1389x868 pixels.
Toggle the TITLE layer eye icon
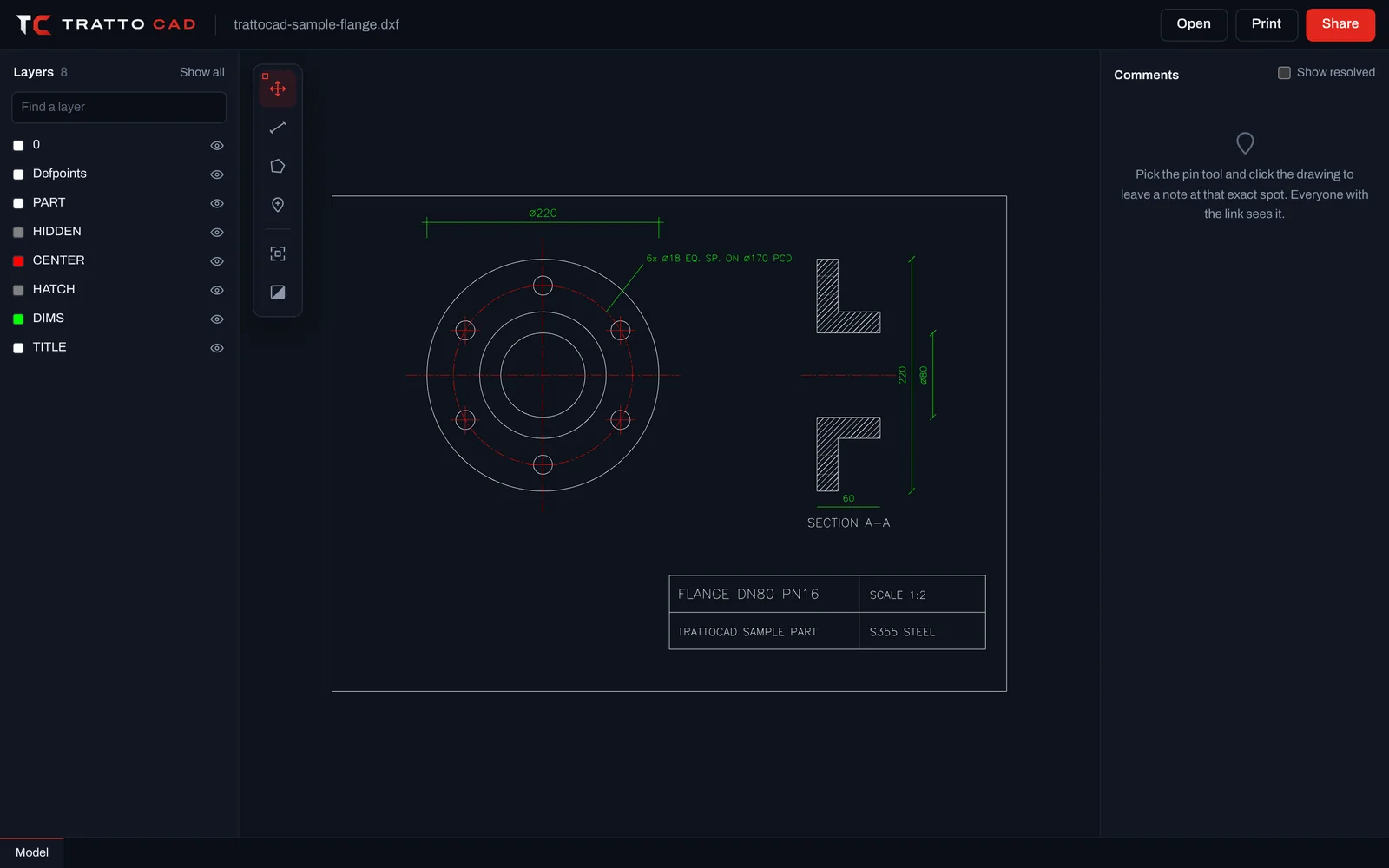coord(217,348)
